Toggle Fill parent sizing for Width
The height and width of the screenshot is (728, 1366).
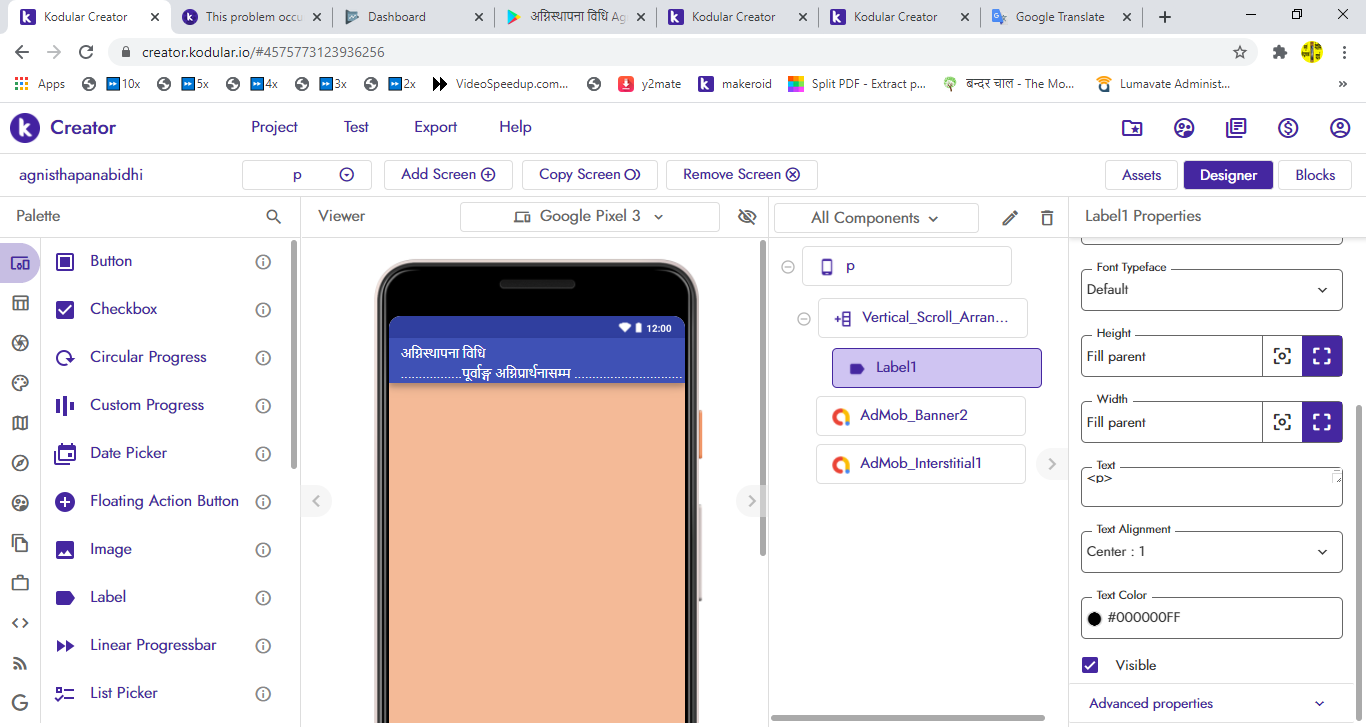(x=1322, y=421)
